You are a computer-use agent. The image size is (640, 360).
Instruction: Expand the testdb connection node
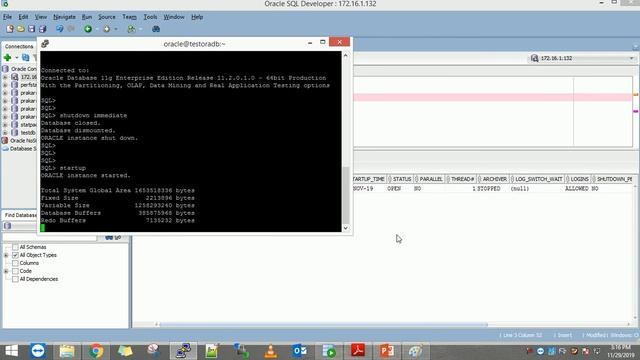(5, 133)
